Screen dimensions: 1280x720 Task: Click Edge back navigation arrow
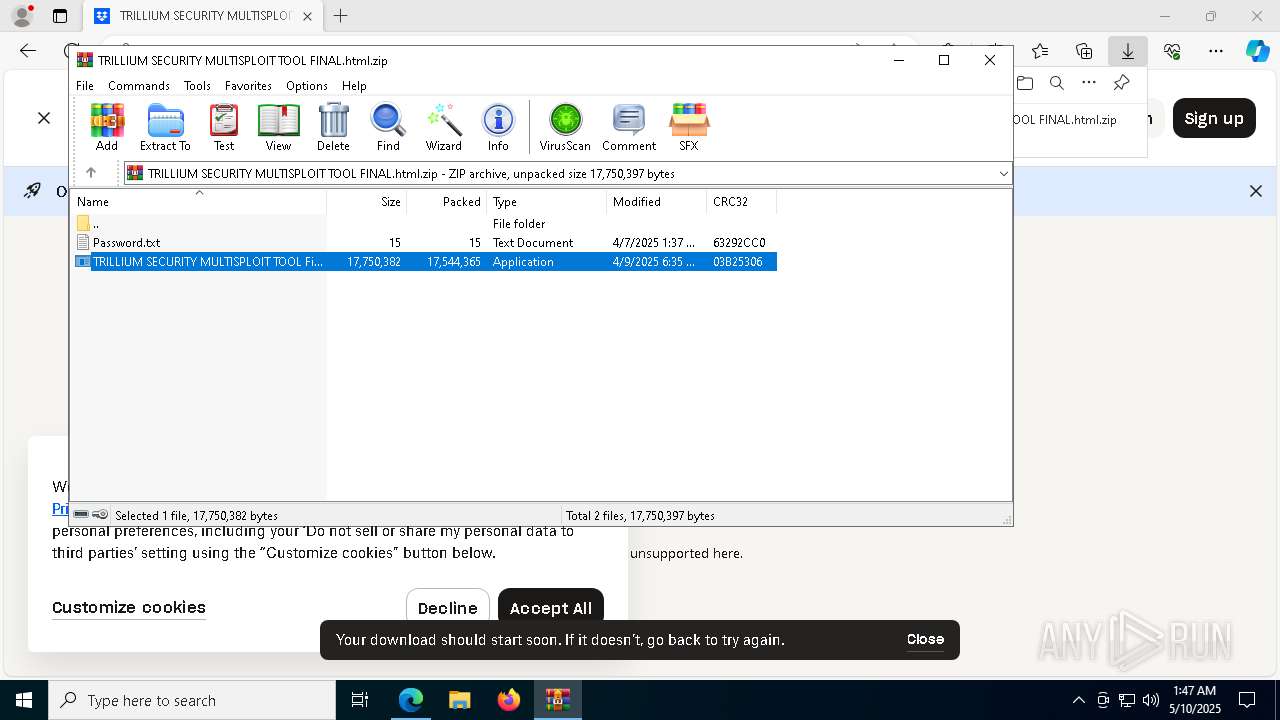pos(28,51)
